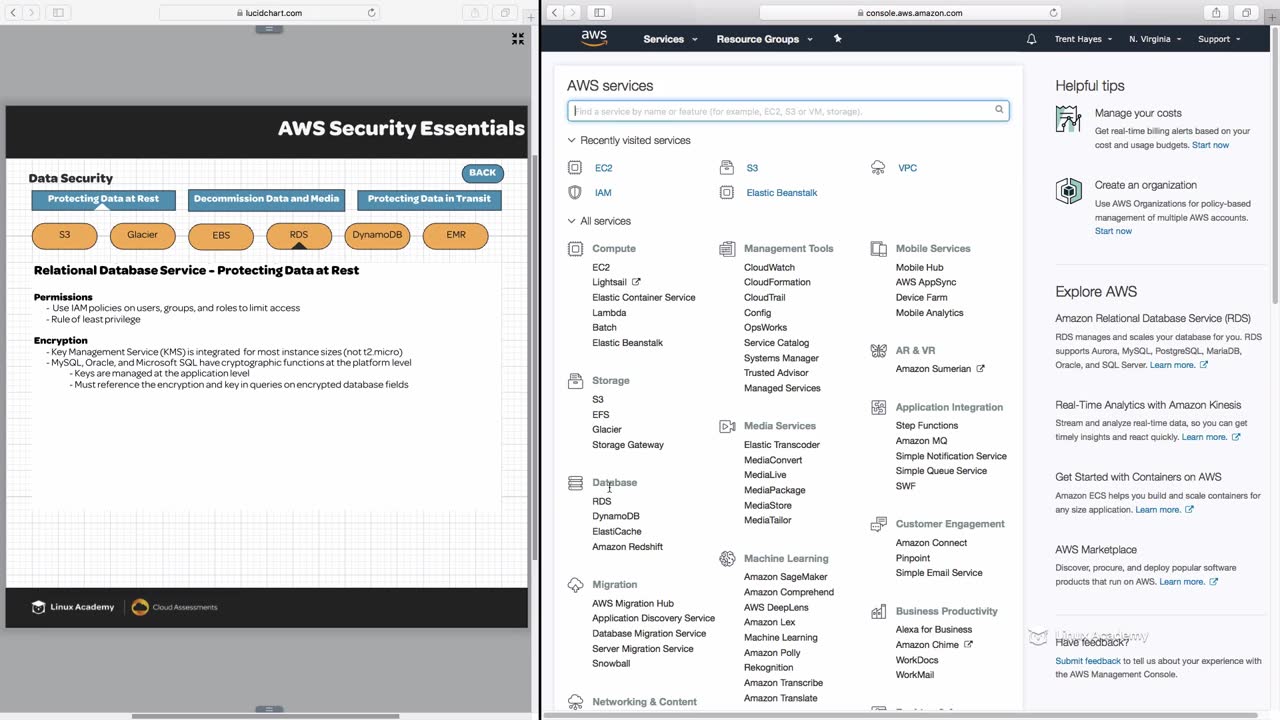1280x720 pixels.
Task: Go back in the Lucidchart Safari window
Action: tap(14, 13)
